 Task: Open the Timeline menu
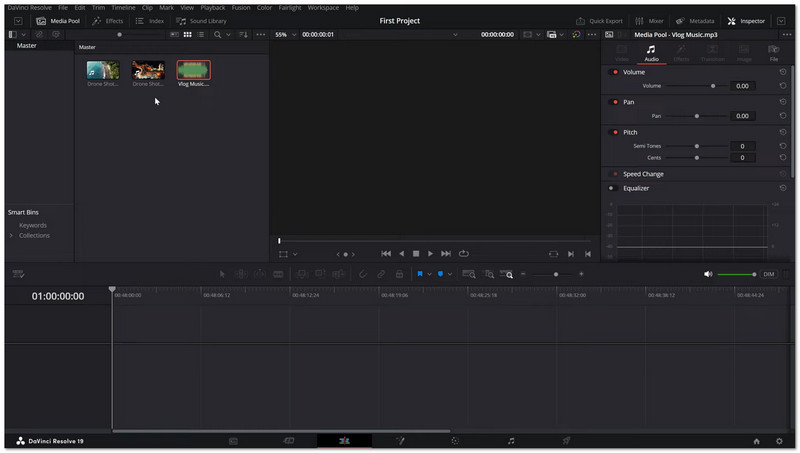123,8
